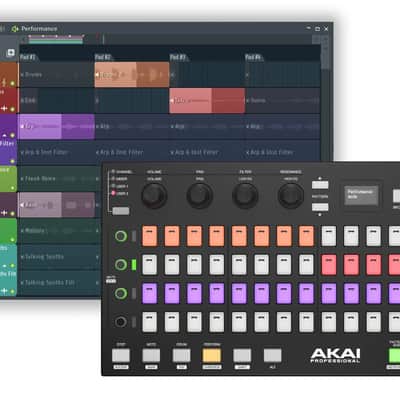
Task: Trigger the Arp clip under Pad #2
Action: coord(132,127)
